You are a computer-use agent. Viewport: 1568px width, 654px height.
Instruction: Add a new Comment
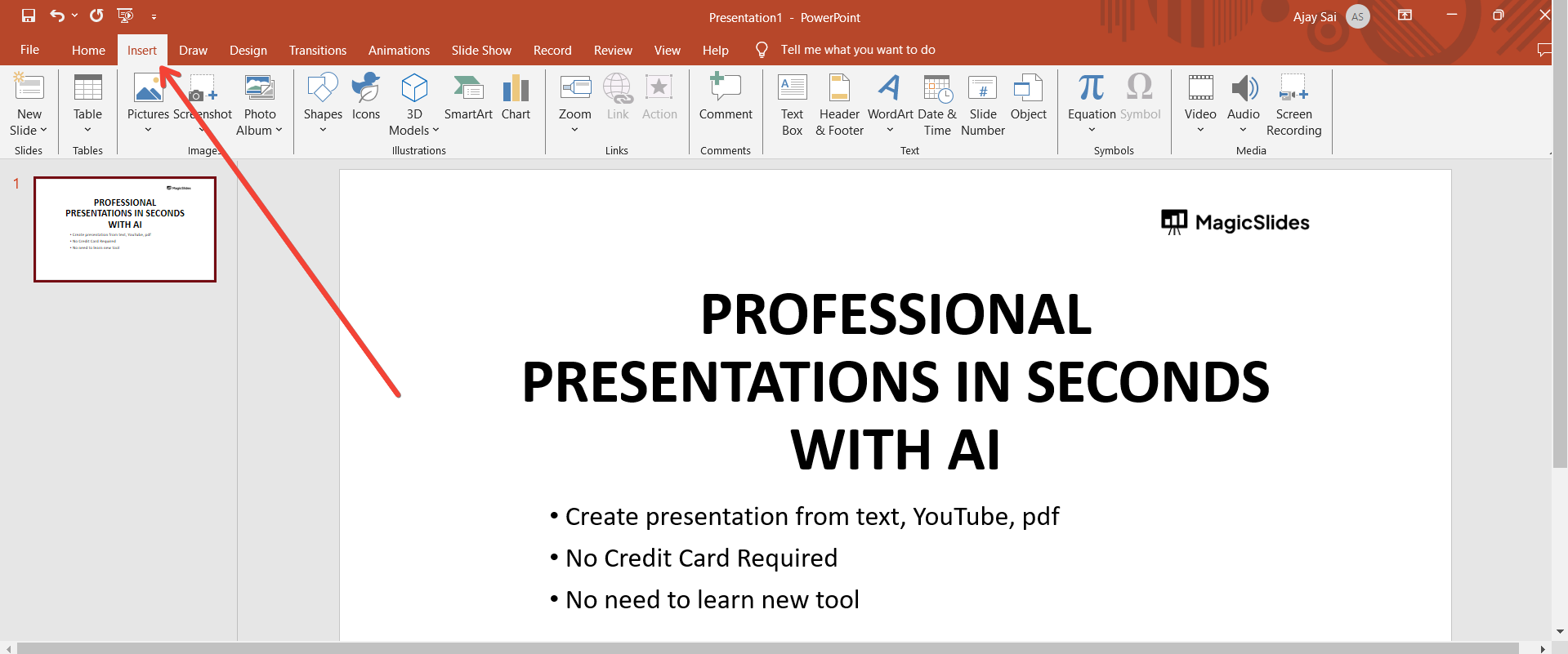[726, 96]
